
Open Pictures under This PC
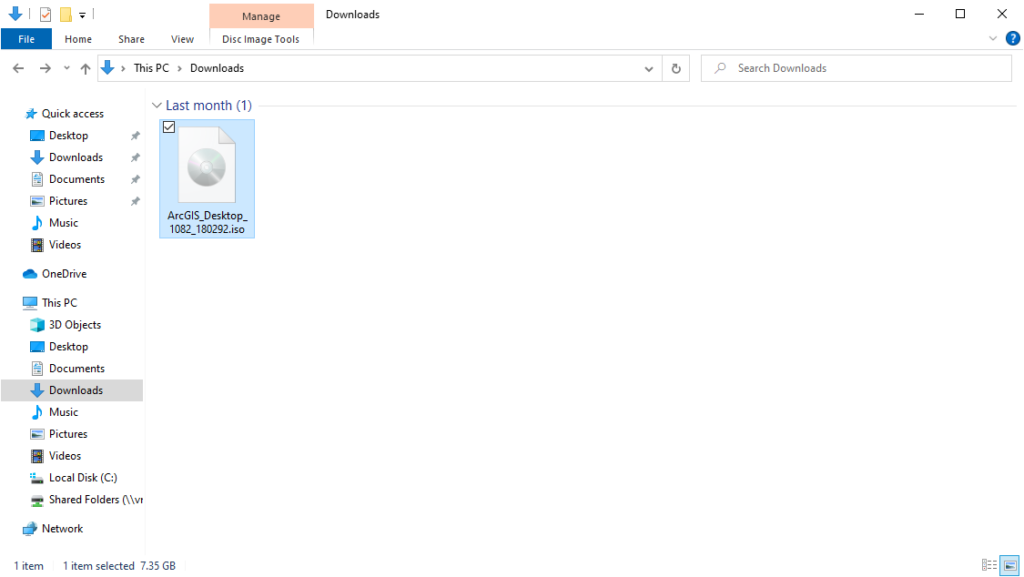(x=68, y=434)
